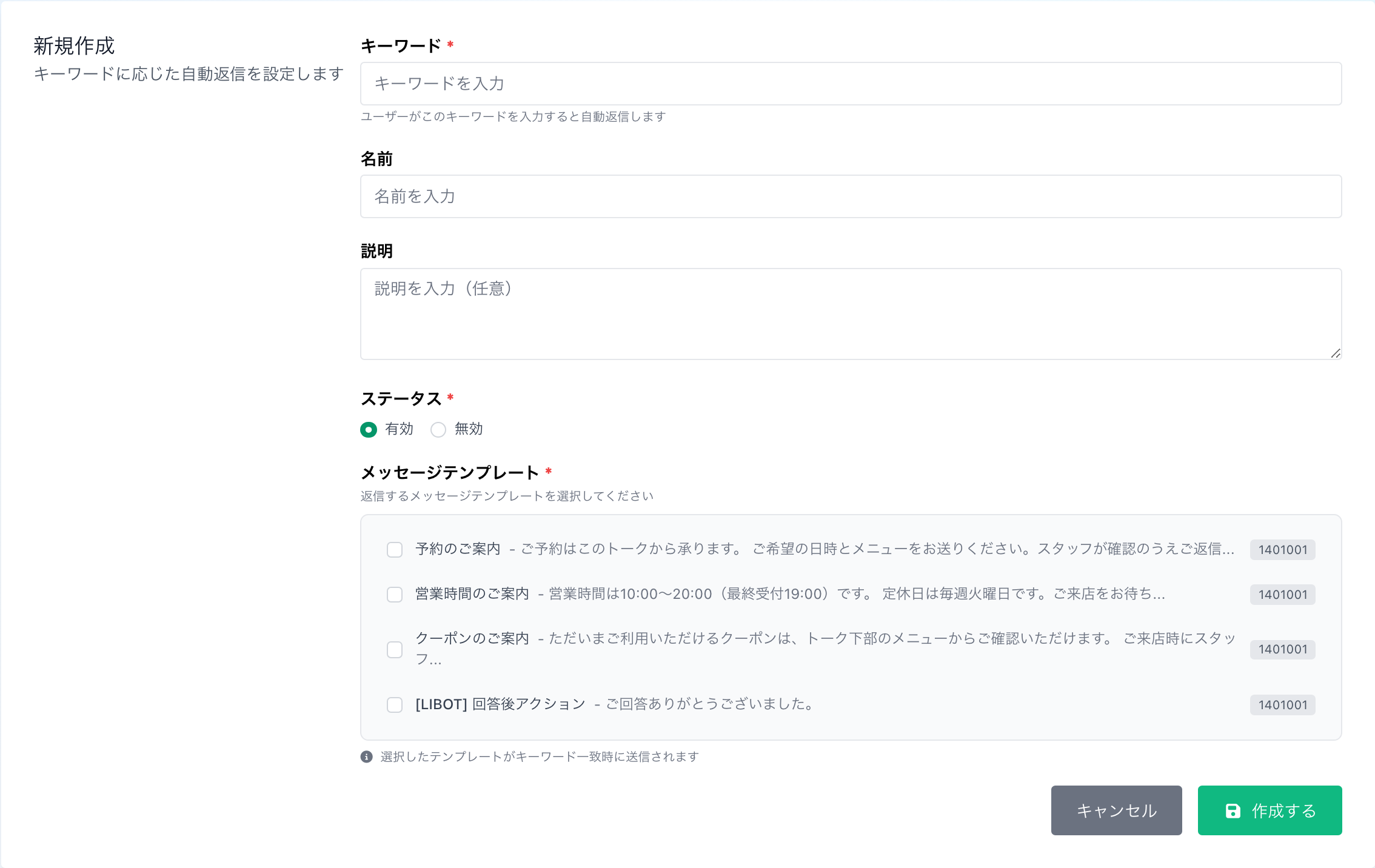Check the クーポンのご案内 template checkbox
The width and height of the screenshot is (1375, 868).
(395, 650)
